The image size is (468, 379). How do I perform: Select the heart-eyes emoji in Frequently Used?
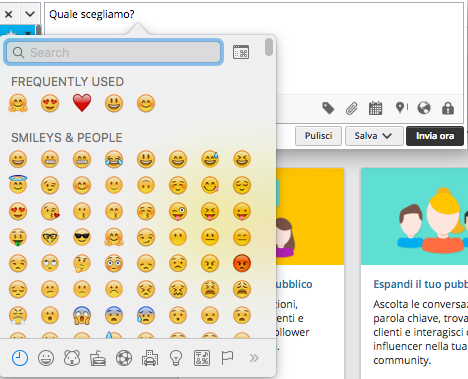50,103
